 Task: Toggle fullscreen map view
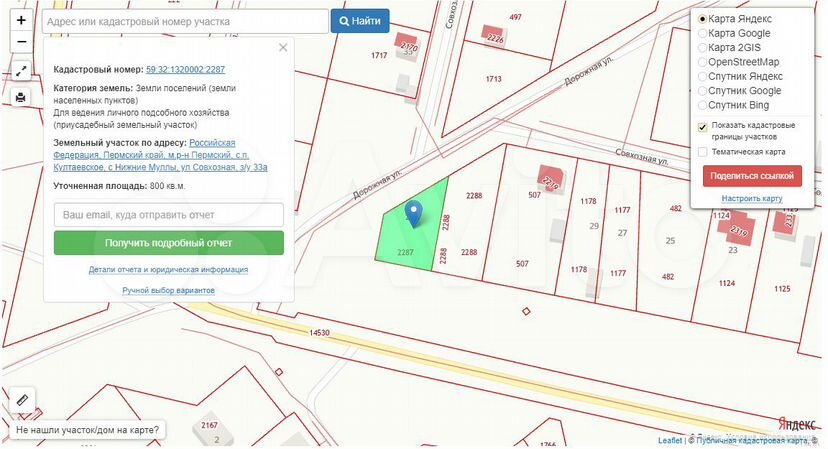tap(21, 71)
